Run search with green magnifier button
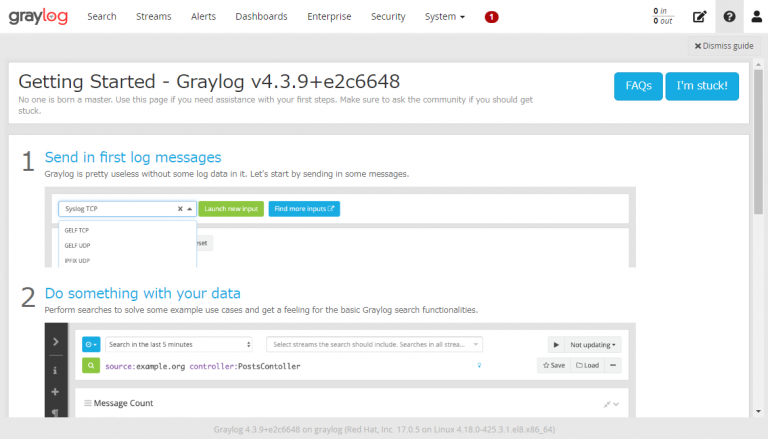The height and width of the screenshot is (439, 768). click(91, 366)
